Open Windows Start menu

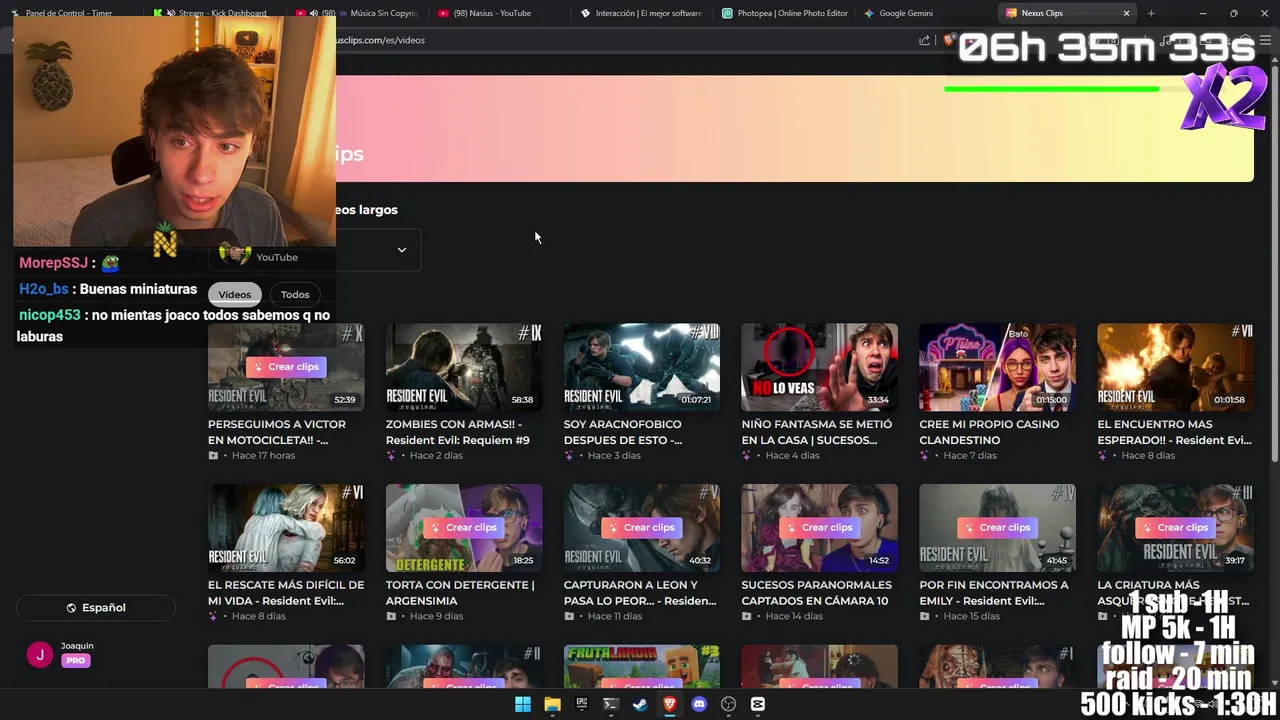523,704
